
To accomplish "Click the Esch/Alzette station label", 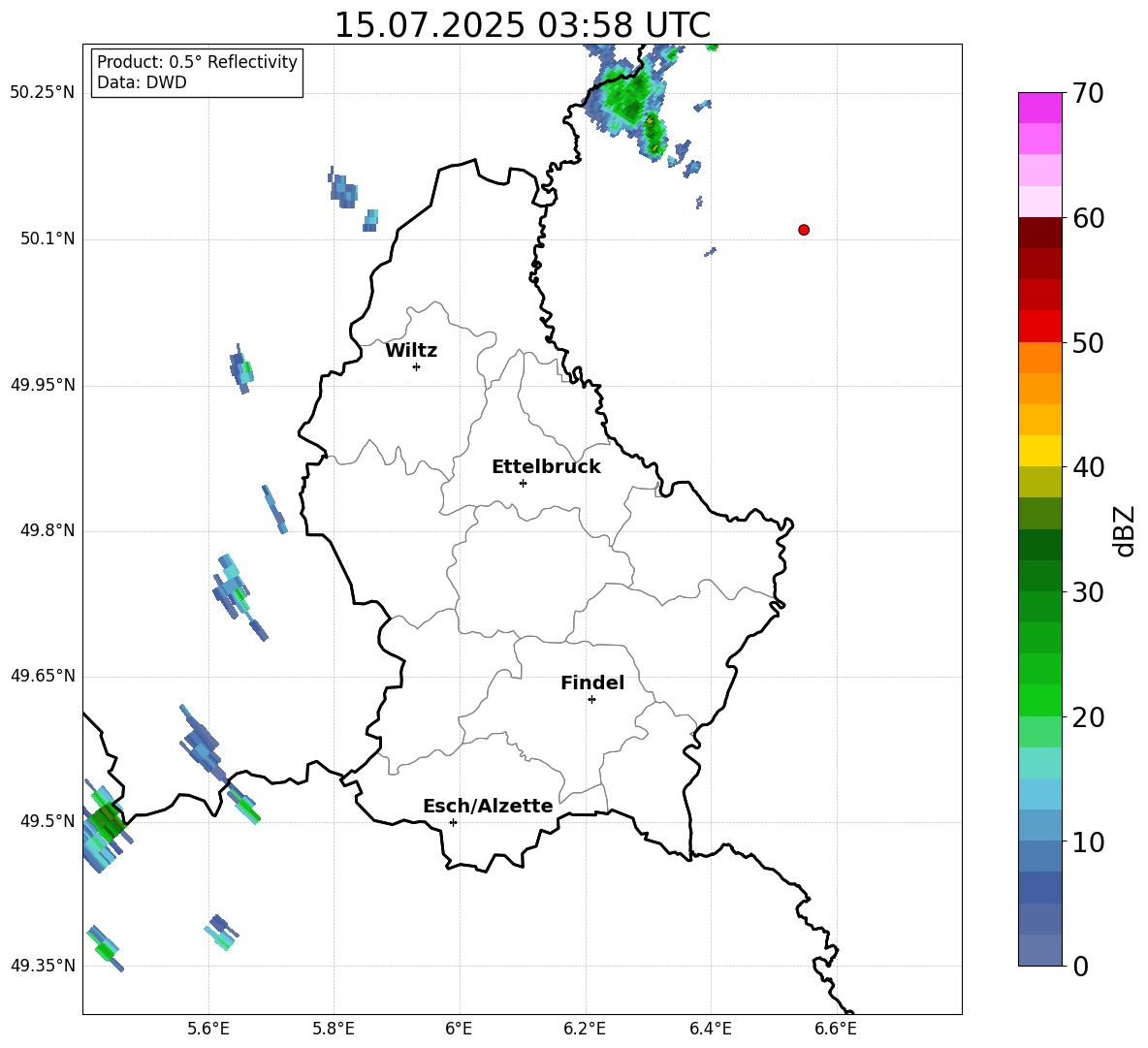I will 488,806.
